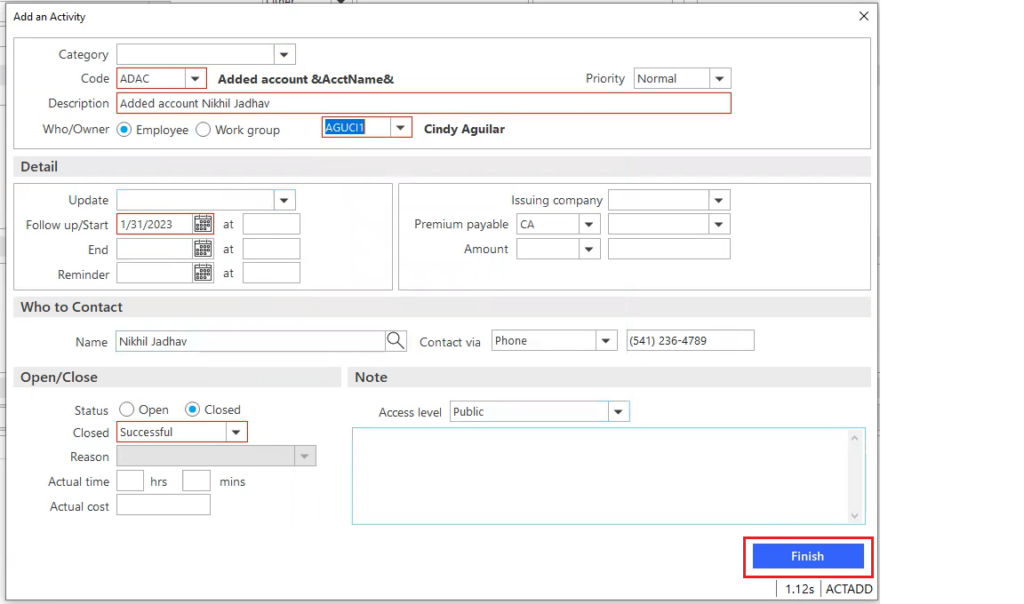Open the Reminder date calendar picker
1024x604 pixels.
[x=202, y=273]
